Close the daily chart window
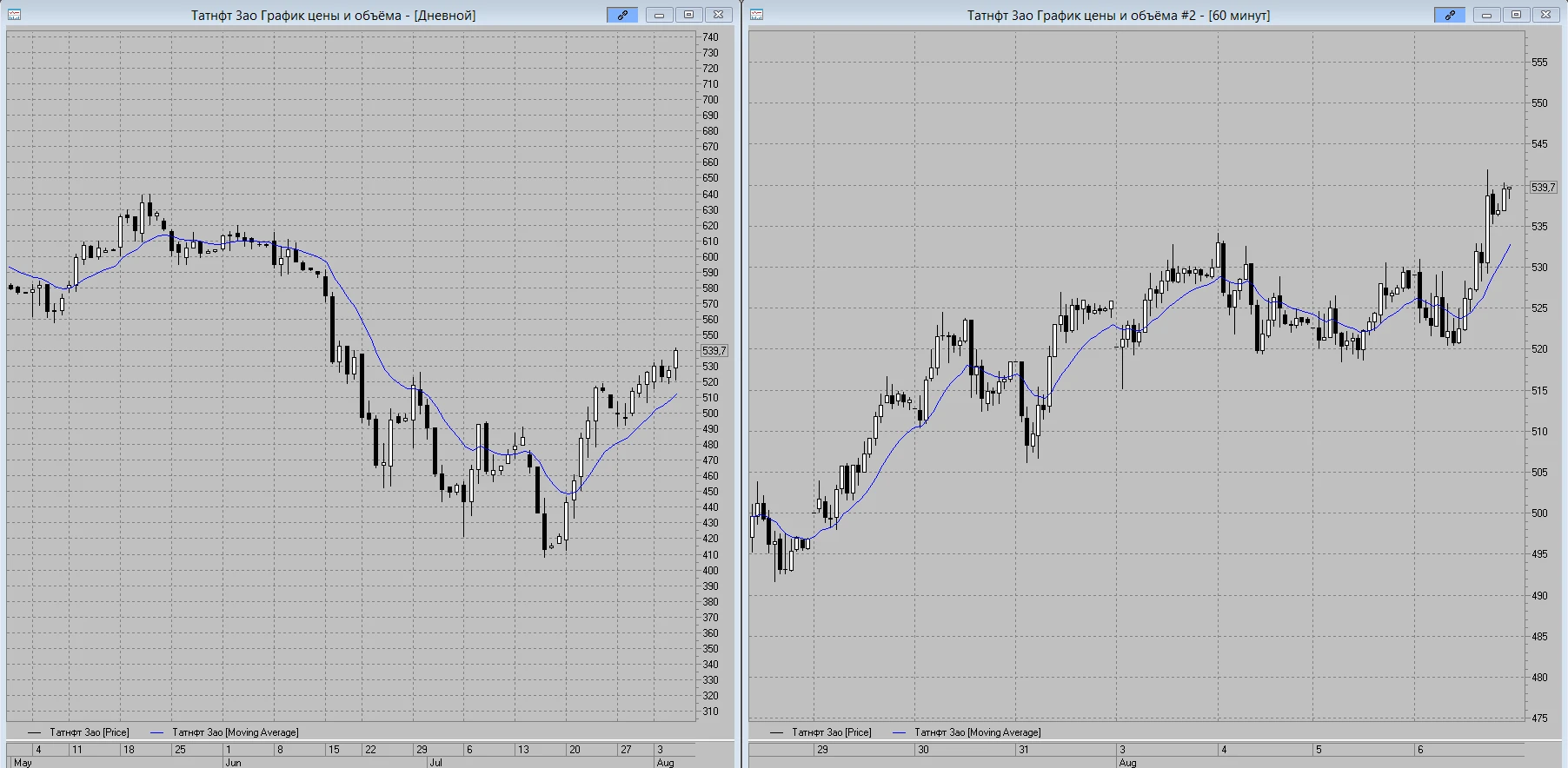The height and width of the screenshot is (768, 1568). [x=719, y=15]
